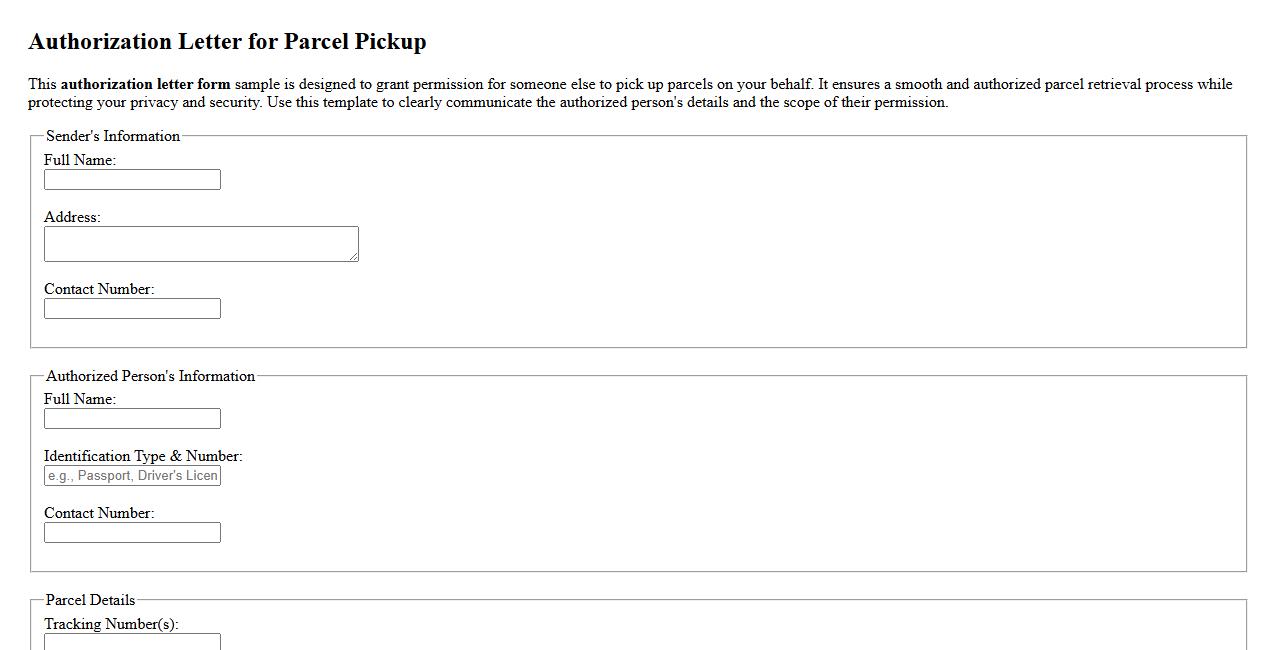Screen dimensions: 1278x650
Task: Focus the Authorized Person's Contact Number box
Action: click(x=131, y=532)
